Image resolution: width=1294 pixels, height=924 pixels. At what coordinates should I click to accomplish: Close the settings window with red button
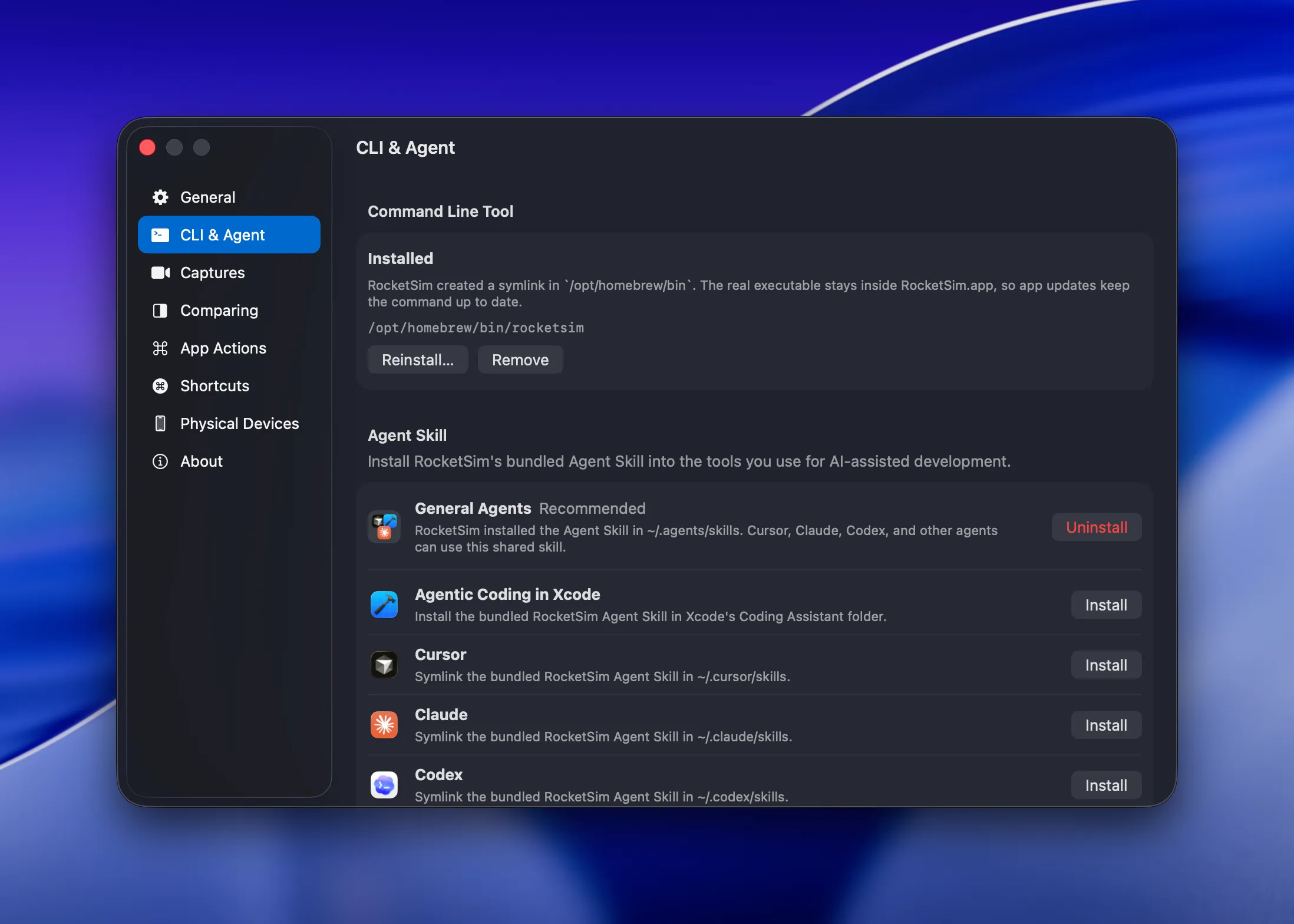(147, 147)
